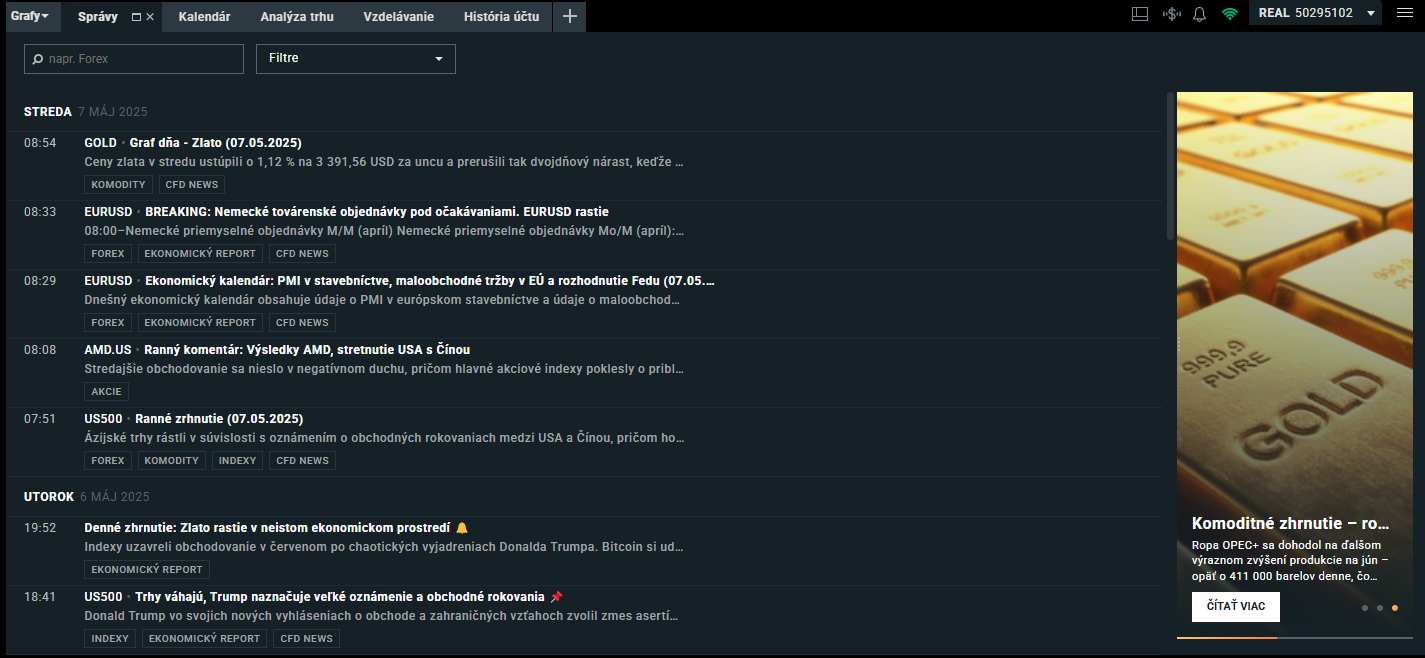
Task: Open the Graf dňa - Zlato article
Action: coord(215,143)
